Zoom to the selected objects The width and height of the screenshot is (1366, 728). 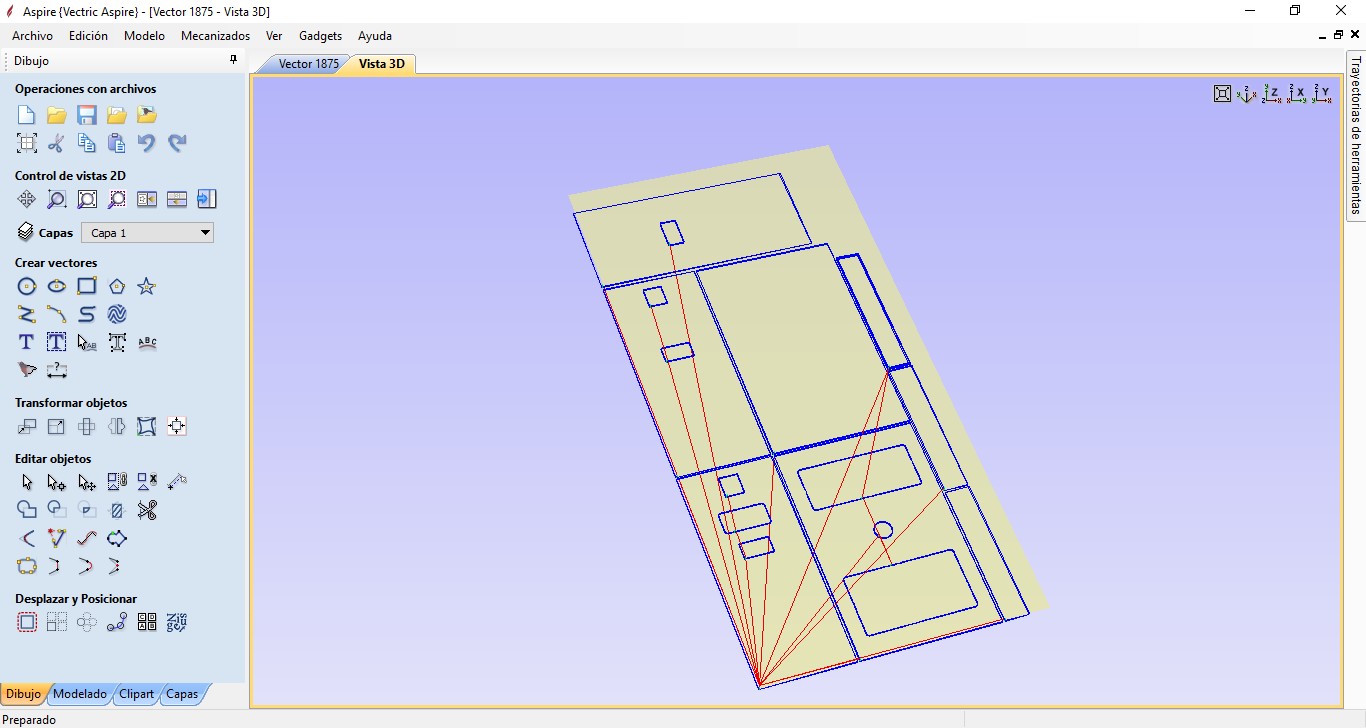click(x=117, y=199)
